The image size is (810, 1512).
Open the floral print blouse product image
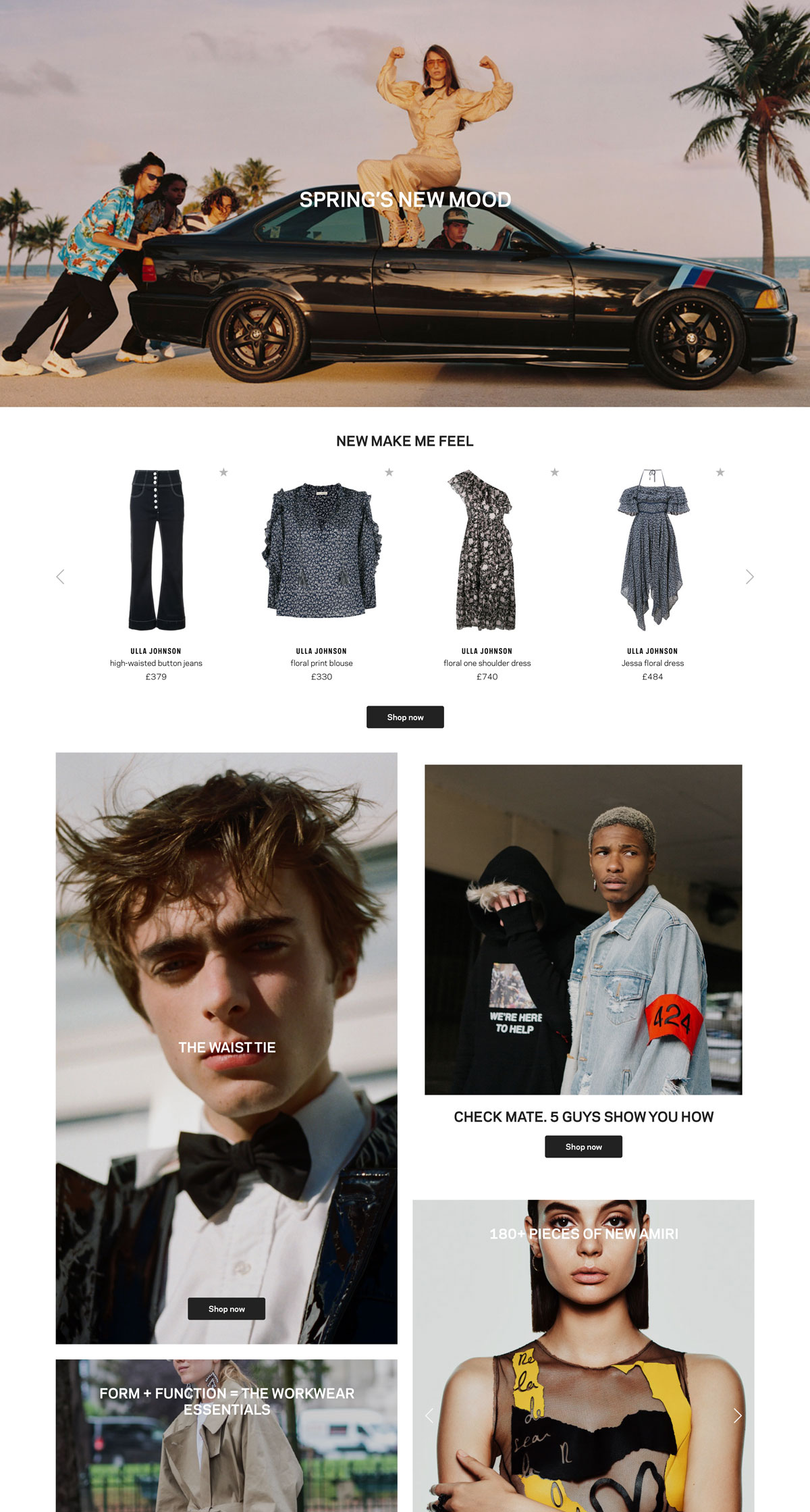tap(321, 550)
